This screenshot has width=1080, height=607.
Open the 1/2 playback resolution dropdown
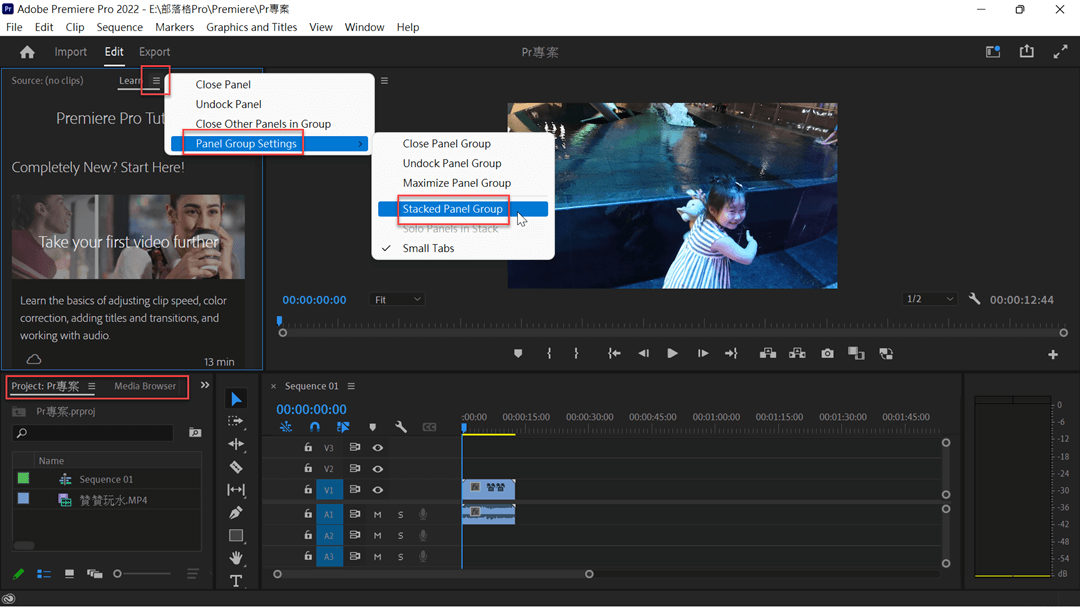tap(929, 299)
